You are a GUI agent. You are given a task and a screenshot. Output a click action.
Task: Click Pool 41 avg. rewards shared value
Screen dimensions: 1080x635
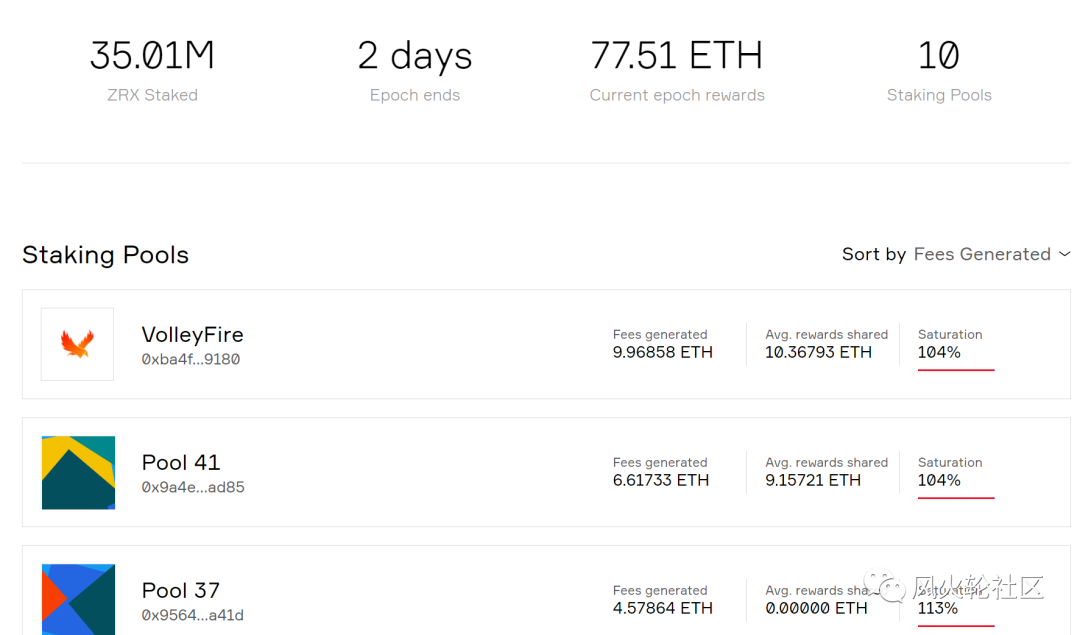(812, 480)
